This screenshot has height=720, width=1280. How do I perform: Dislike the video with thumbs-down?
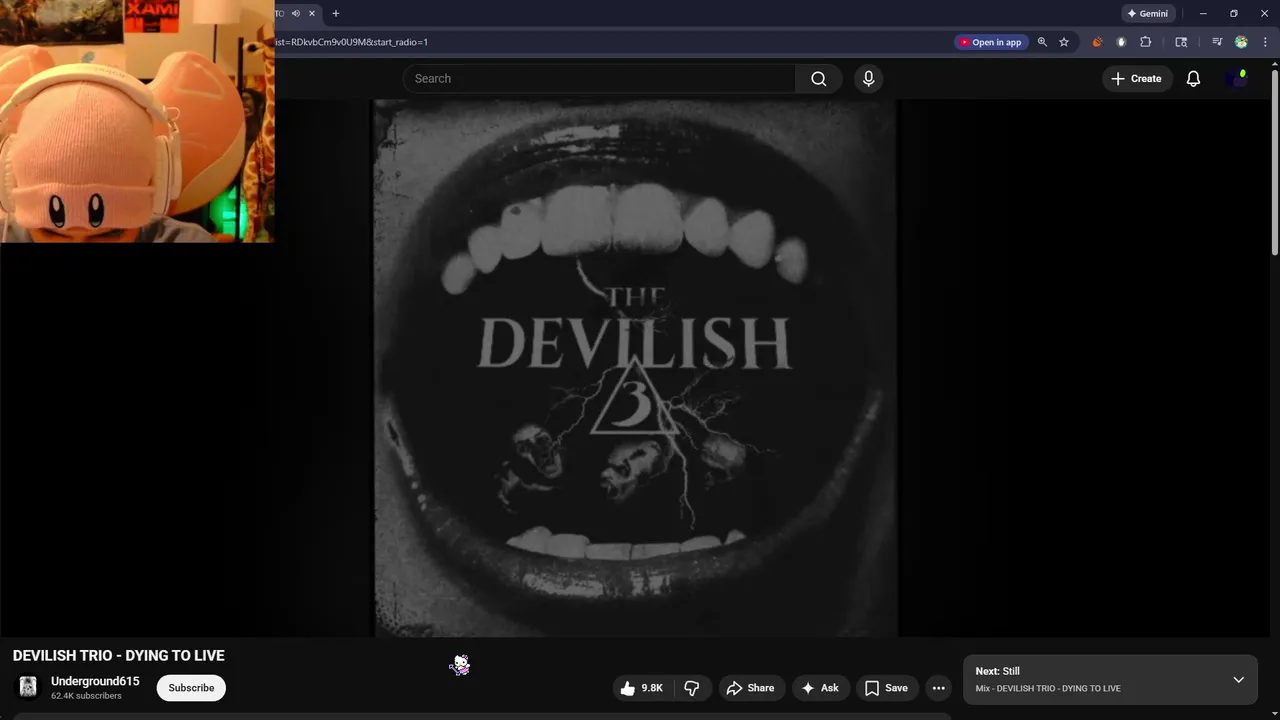click(x=691, y=688)
